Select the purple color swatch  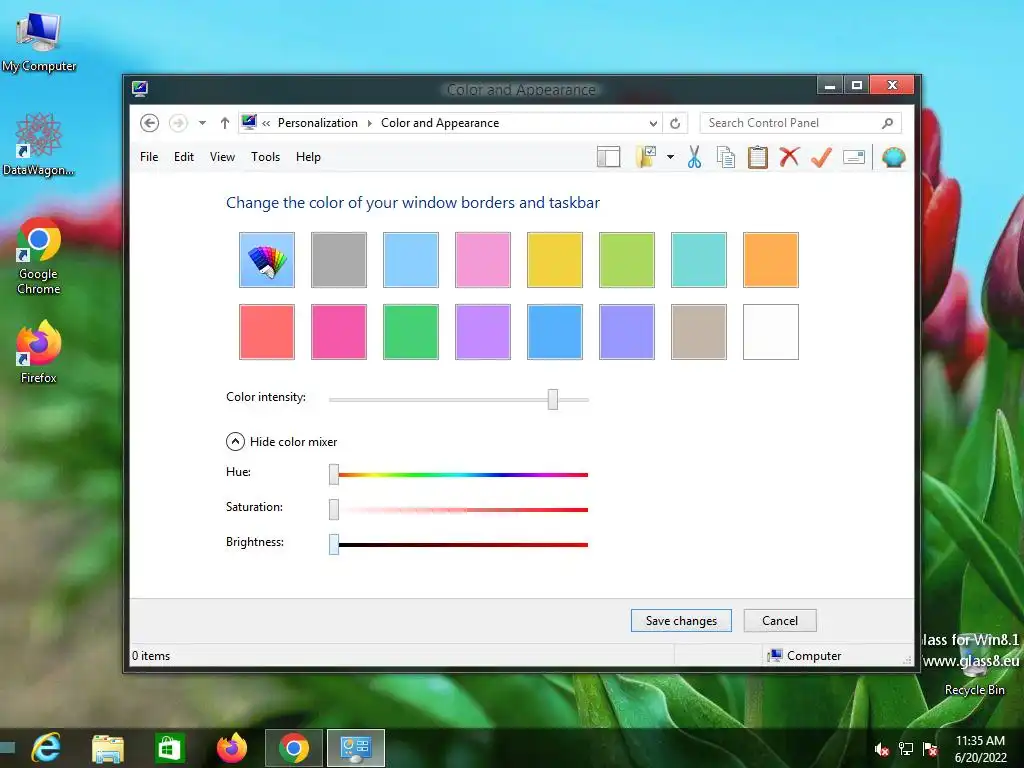(483, 332)
